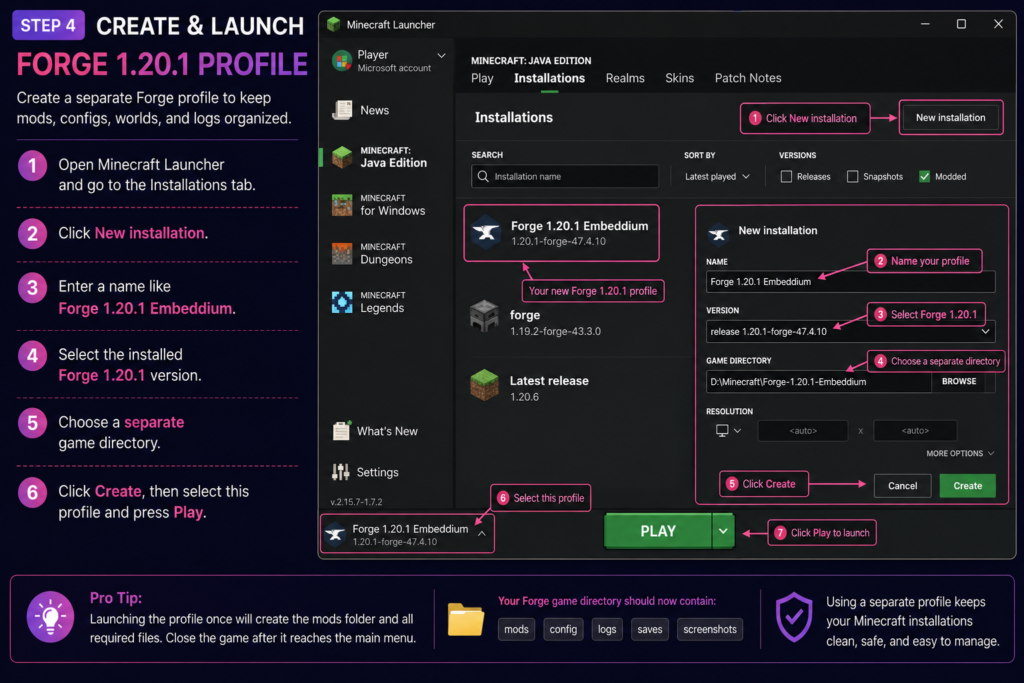1024x683 pixels.
Task: Click the 'config' folder tag
Action: pyautogui.click(x=563, y=629)
